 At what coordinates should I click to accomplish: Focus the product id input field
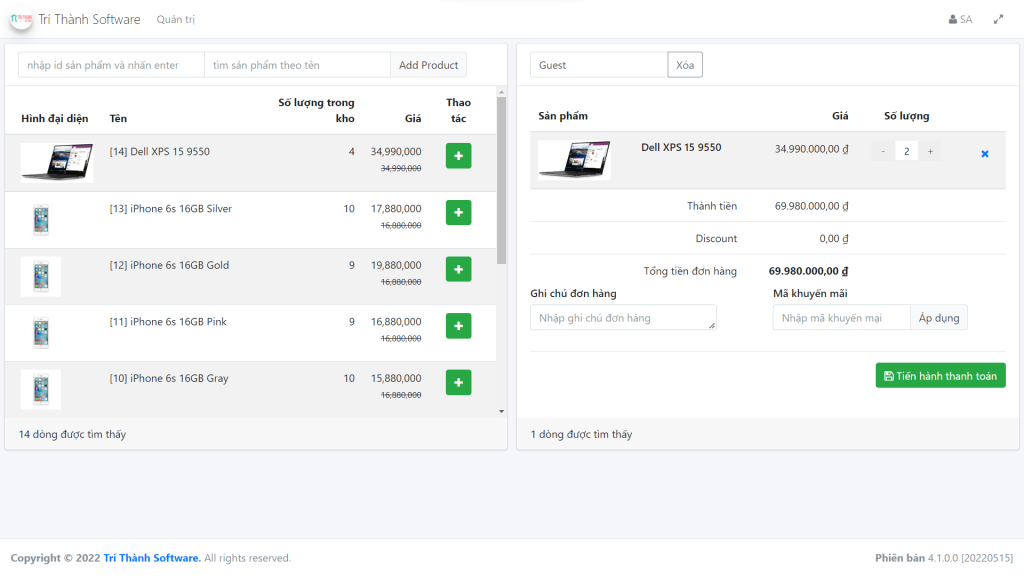[x=111, y=65]
